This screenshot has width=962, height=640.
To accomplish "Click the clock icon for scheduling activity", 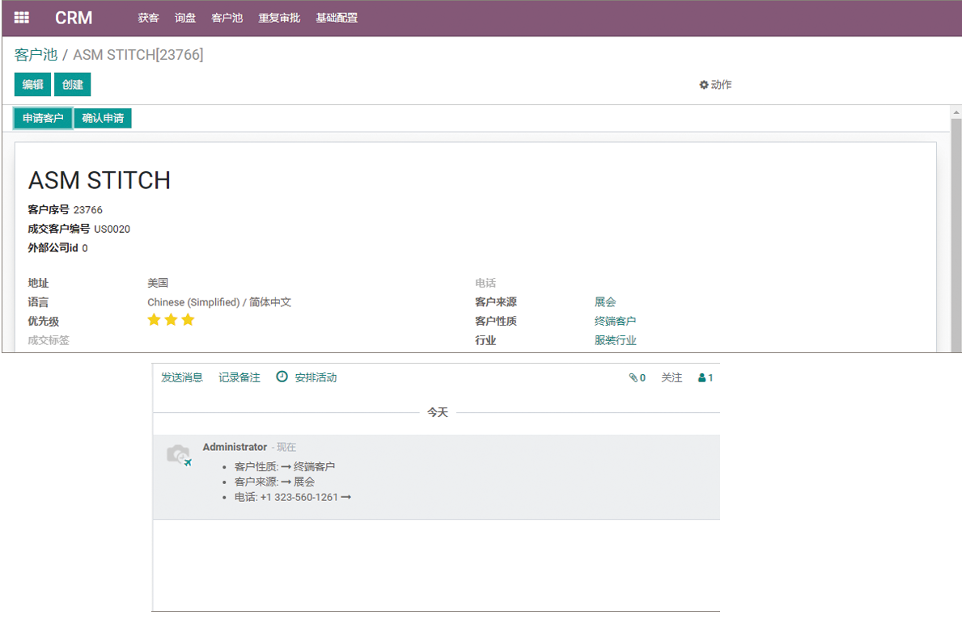I will pos(282,377).
